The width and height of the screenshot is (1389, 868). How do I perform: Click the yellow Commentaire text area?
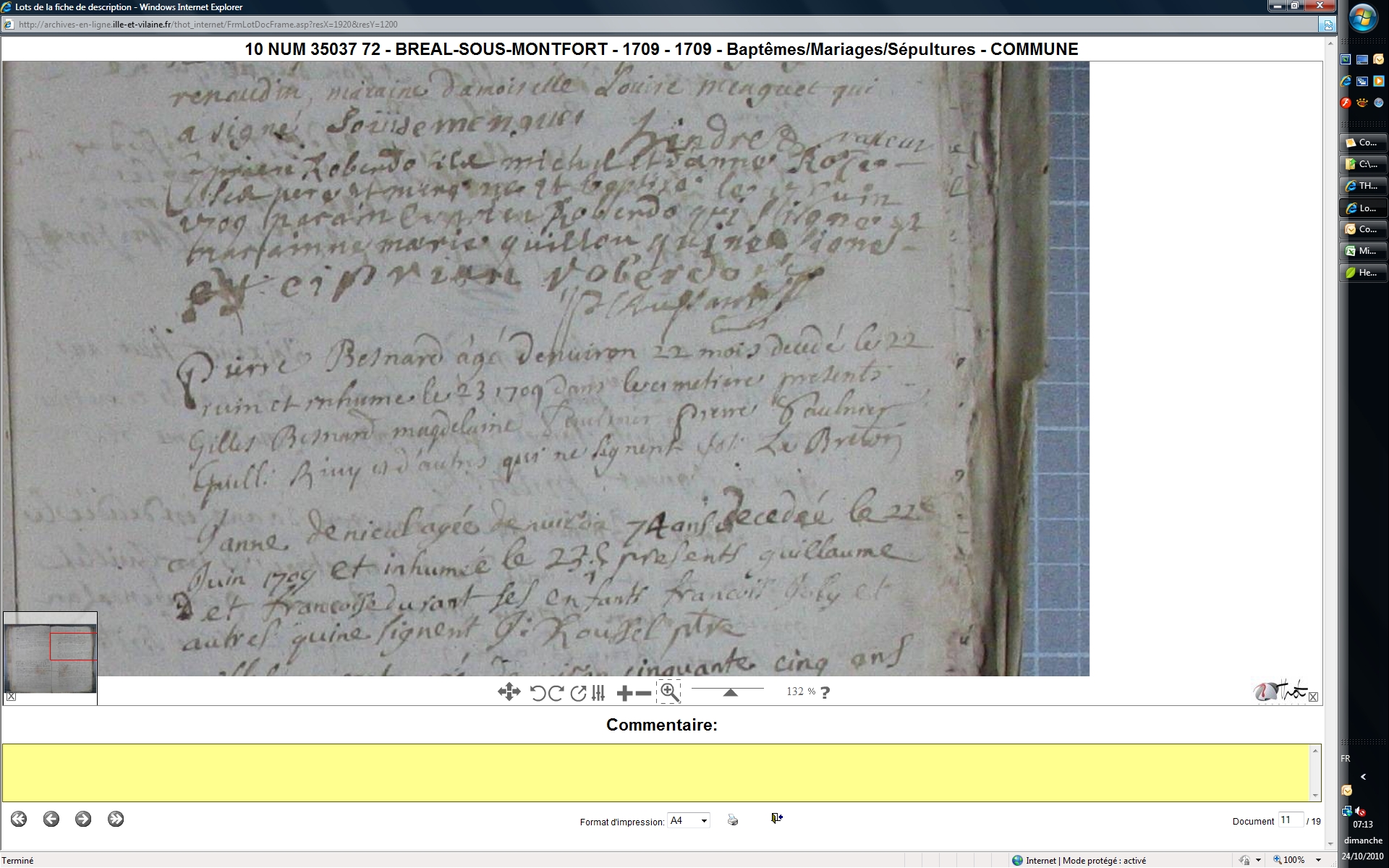point(657,773)
